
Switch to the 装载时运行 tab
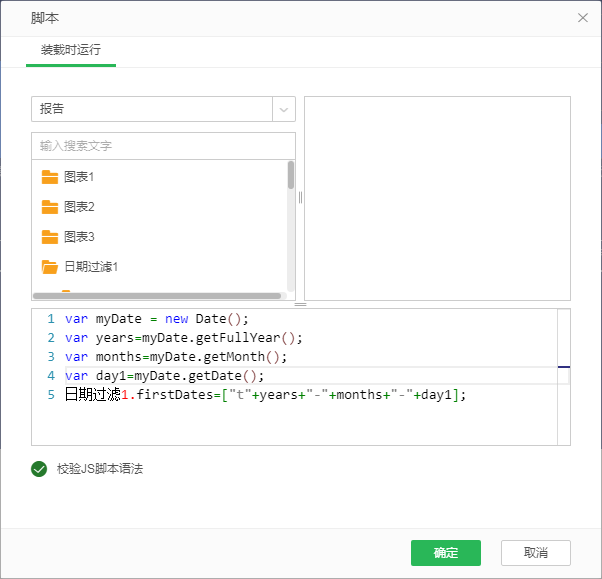click(x=71, y=50)
